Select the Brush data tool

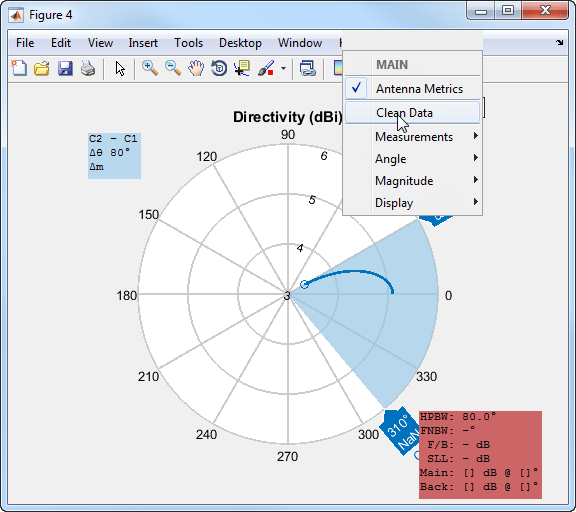click(x=266, y=68)
